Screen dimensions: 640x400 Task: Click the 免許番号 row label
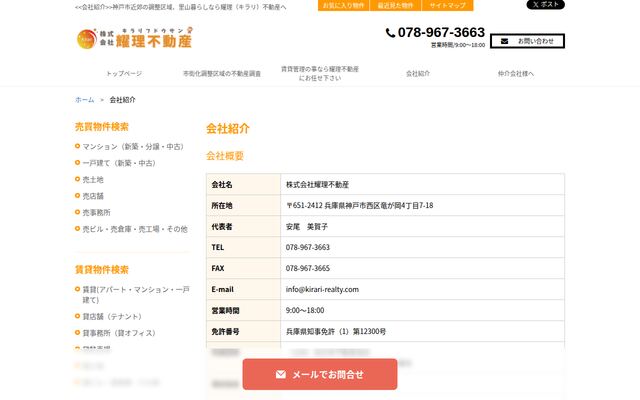(x=225, y=331)
